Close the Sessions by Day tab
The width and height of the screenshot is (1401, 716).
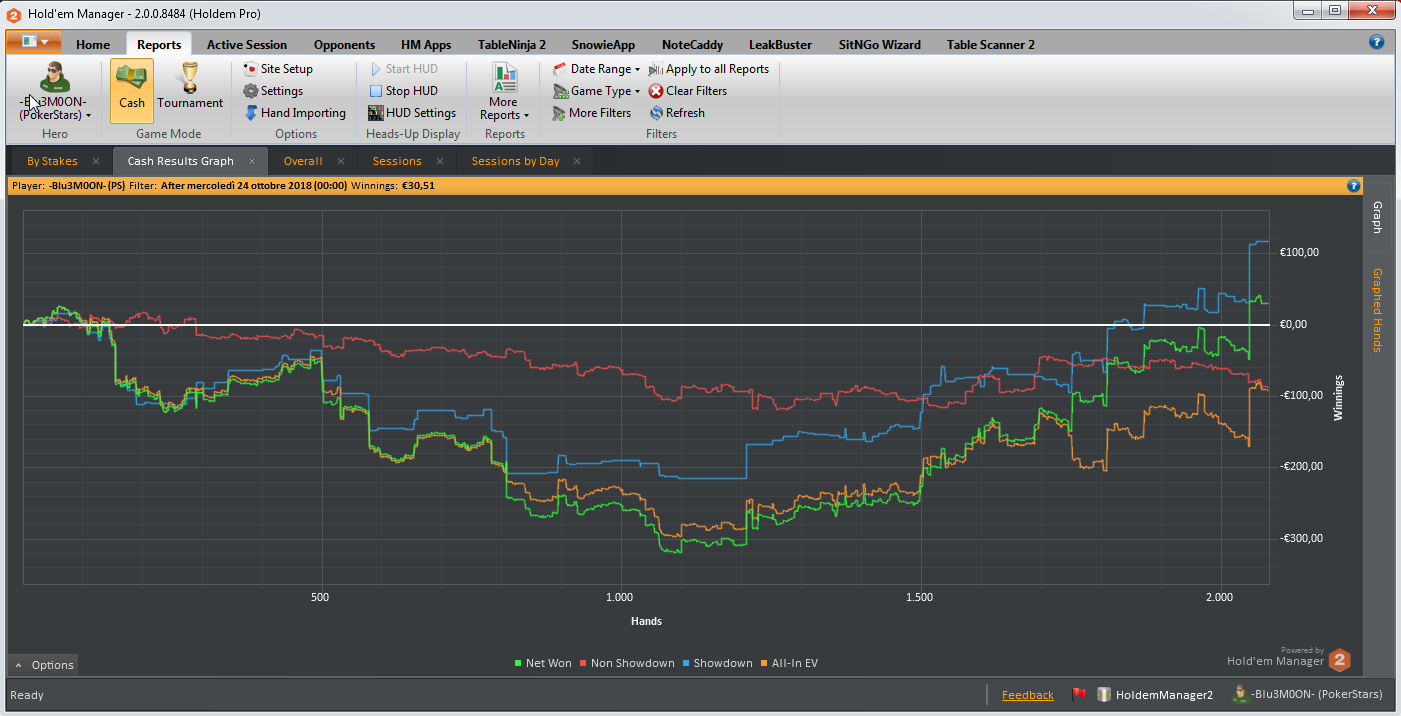tap(579, 161)
